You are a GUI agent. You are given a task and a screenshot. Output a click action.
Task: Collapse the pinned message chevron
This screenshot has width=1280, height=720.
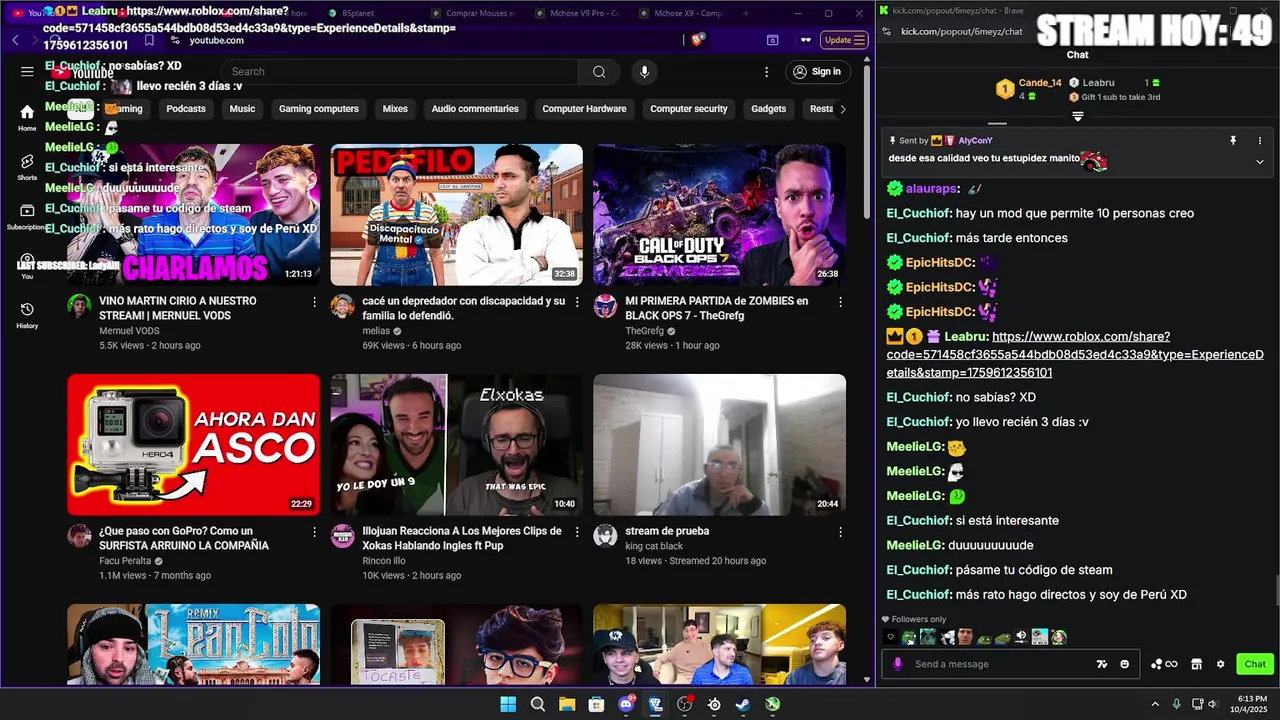[x=1259, y=162]
